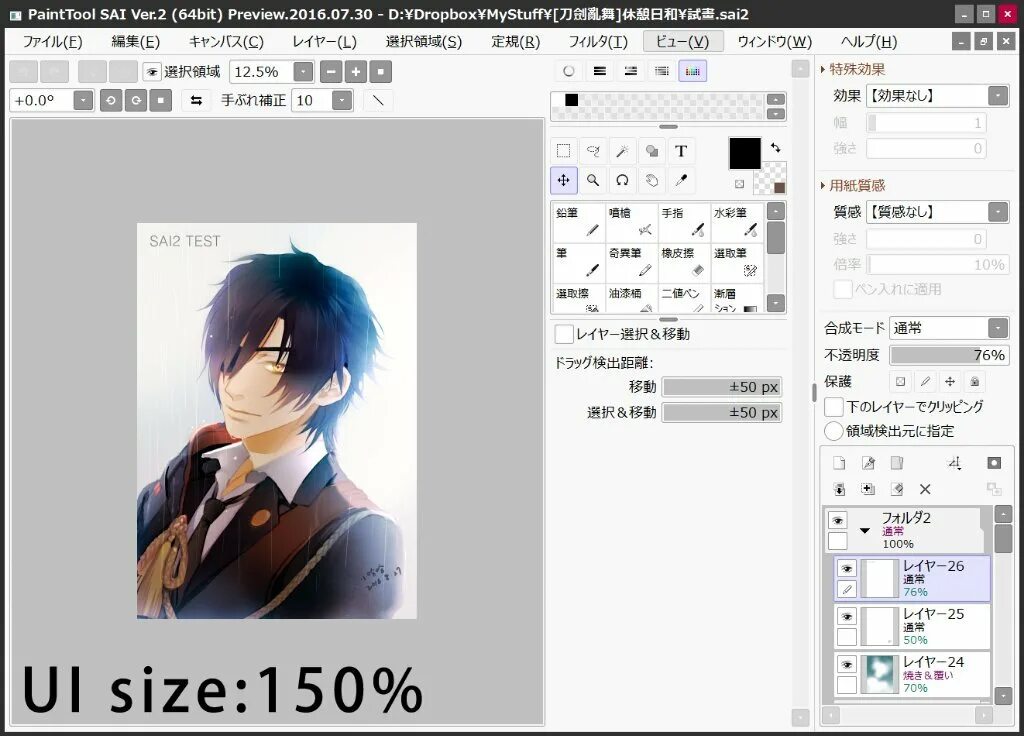
Task: Collapse the 用紙質感 section
Action: pyautogui.click(x=823, y=185)
